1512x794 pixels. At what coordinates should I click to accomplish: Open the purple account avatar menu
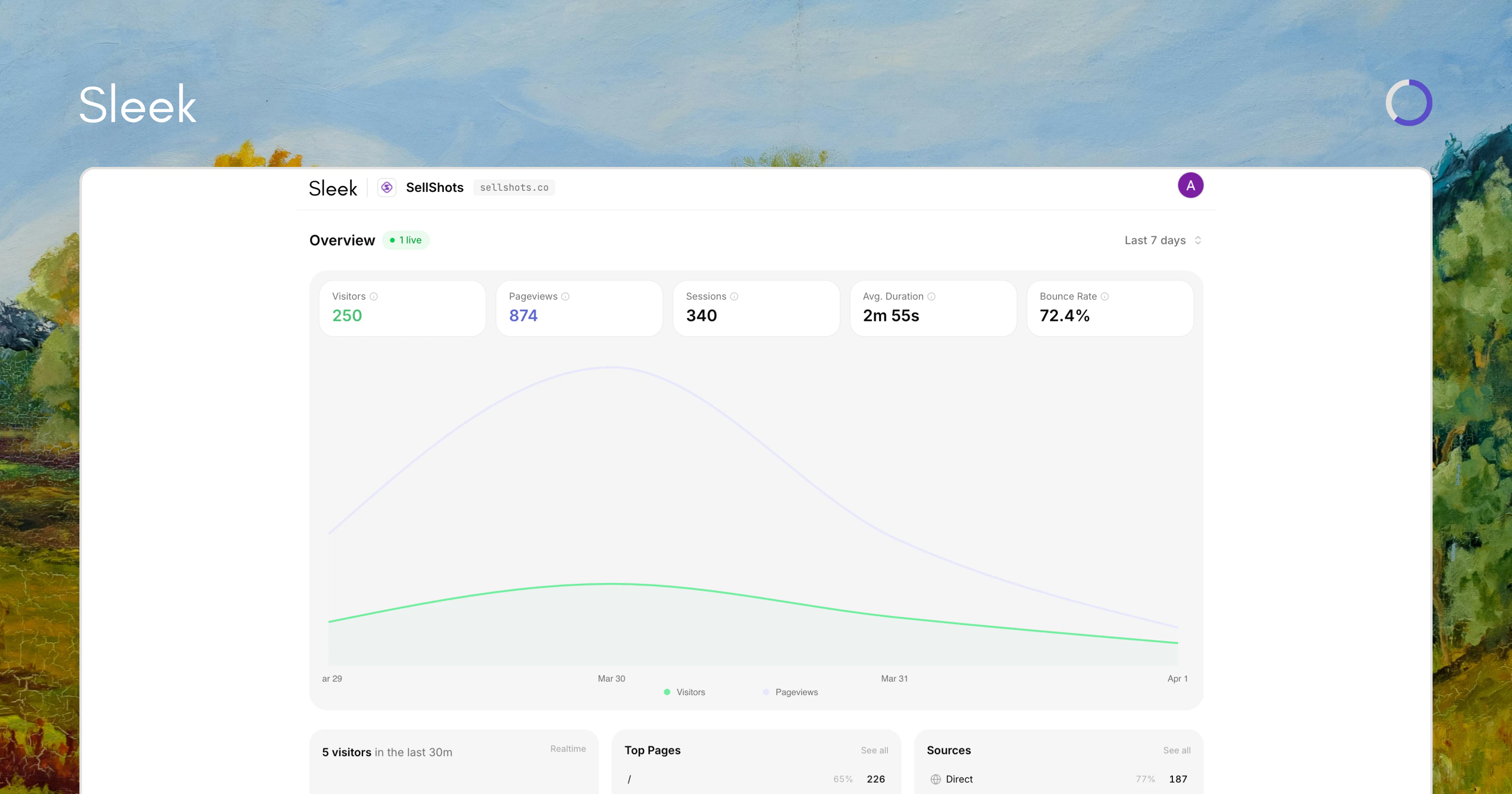point(1191,185)
